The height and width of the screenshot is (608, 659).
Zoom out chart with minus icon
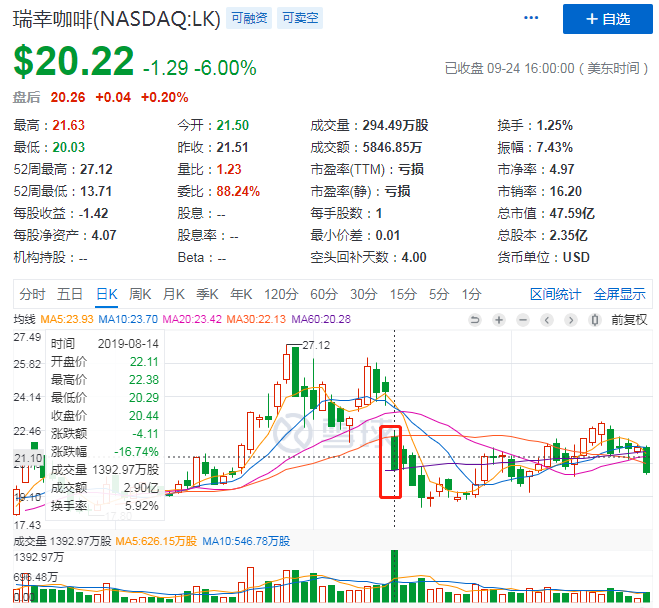[x=522, y=320]
